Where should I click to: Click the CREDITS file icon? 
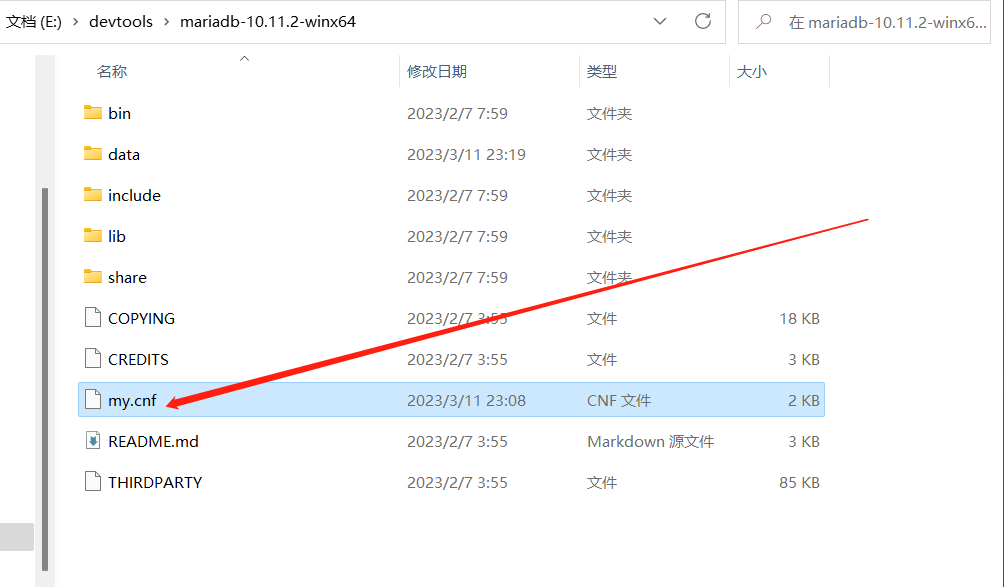pos(93,358)
